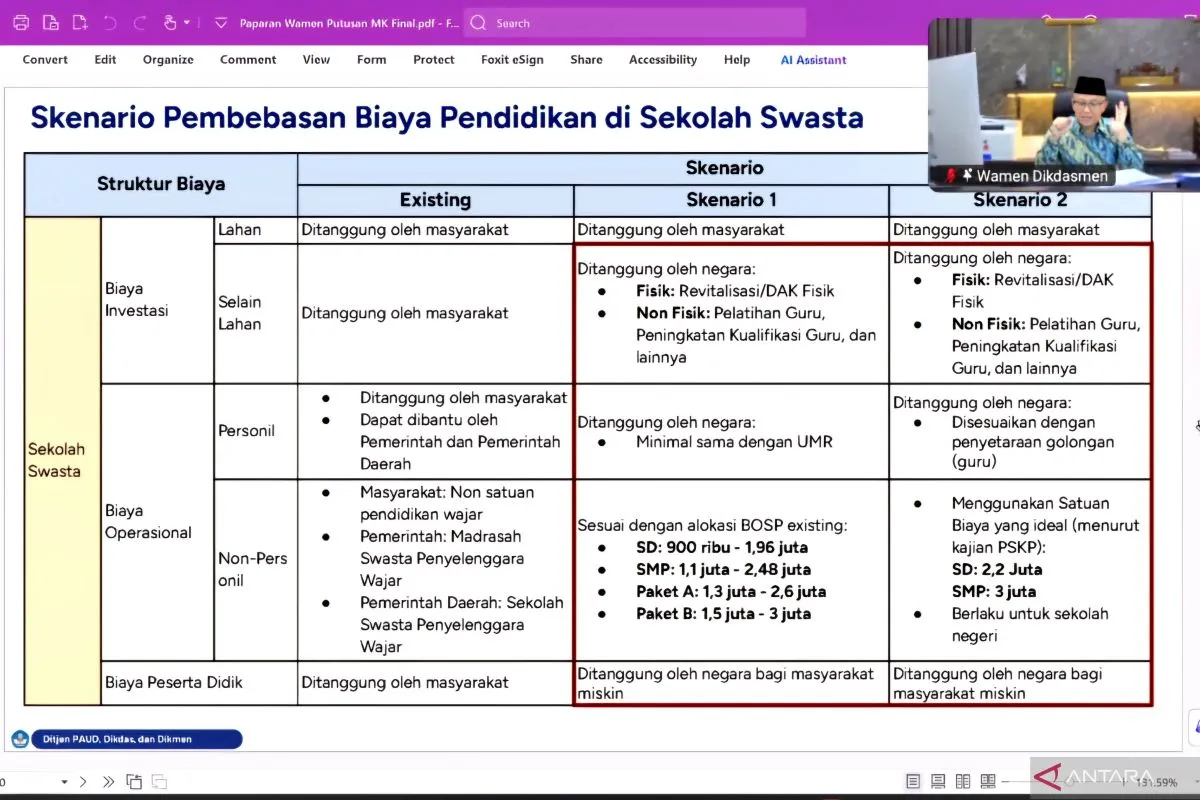
Task: Open the quick access toolbar customize dropdown
Action: point(220,22)
